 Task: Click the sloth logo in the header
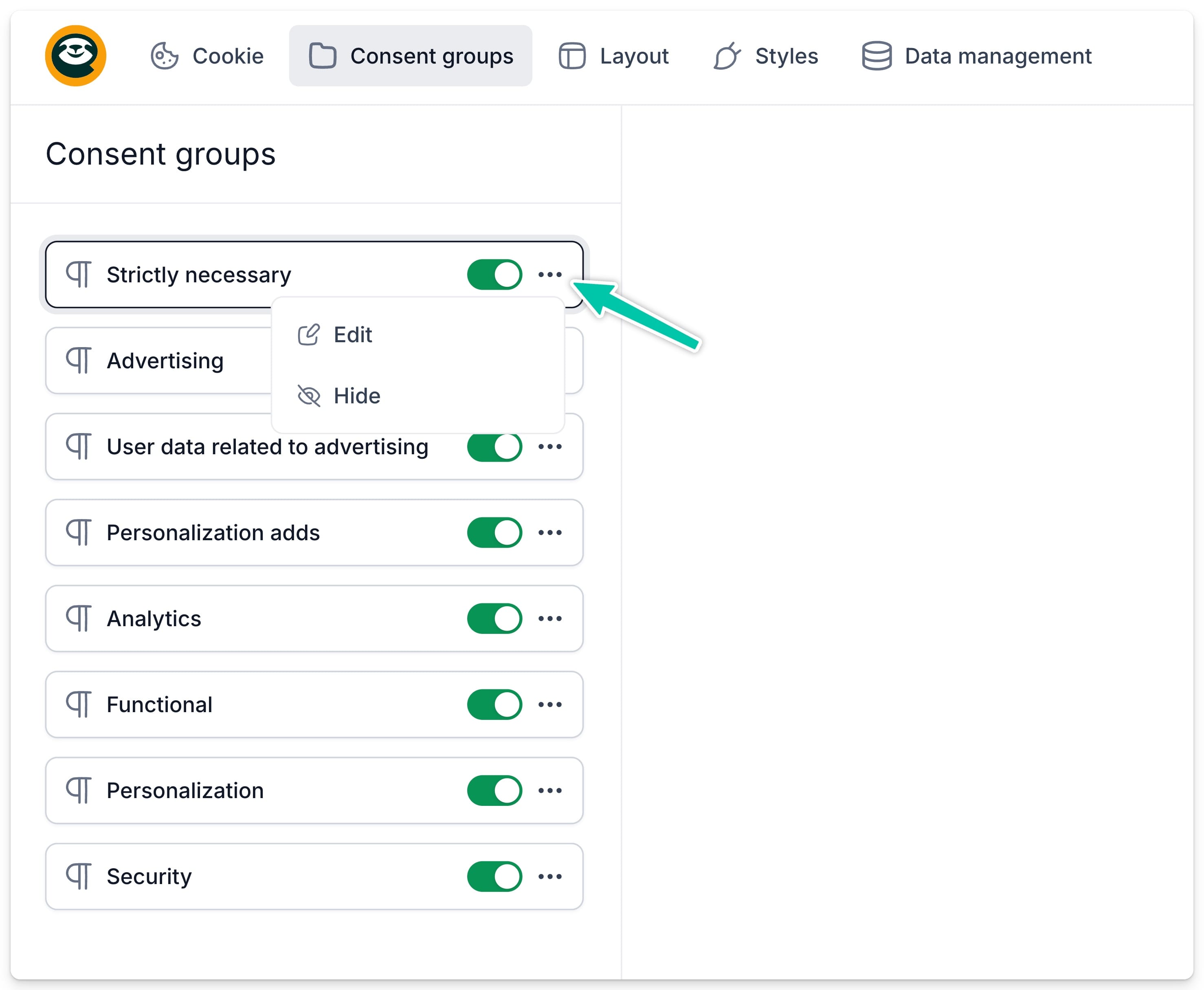[76, 56]
